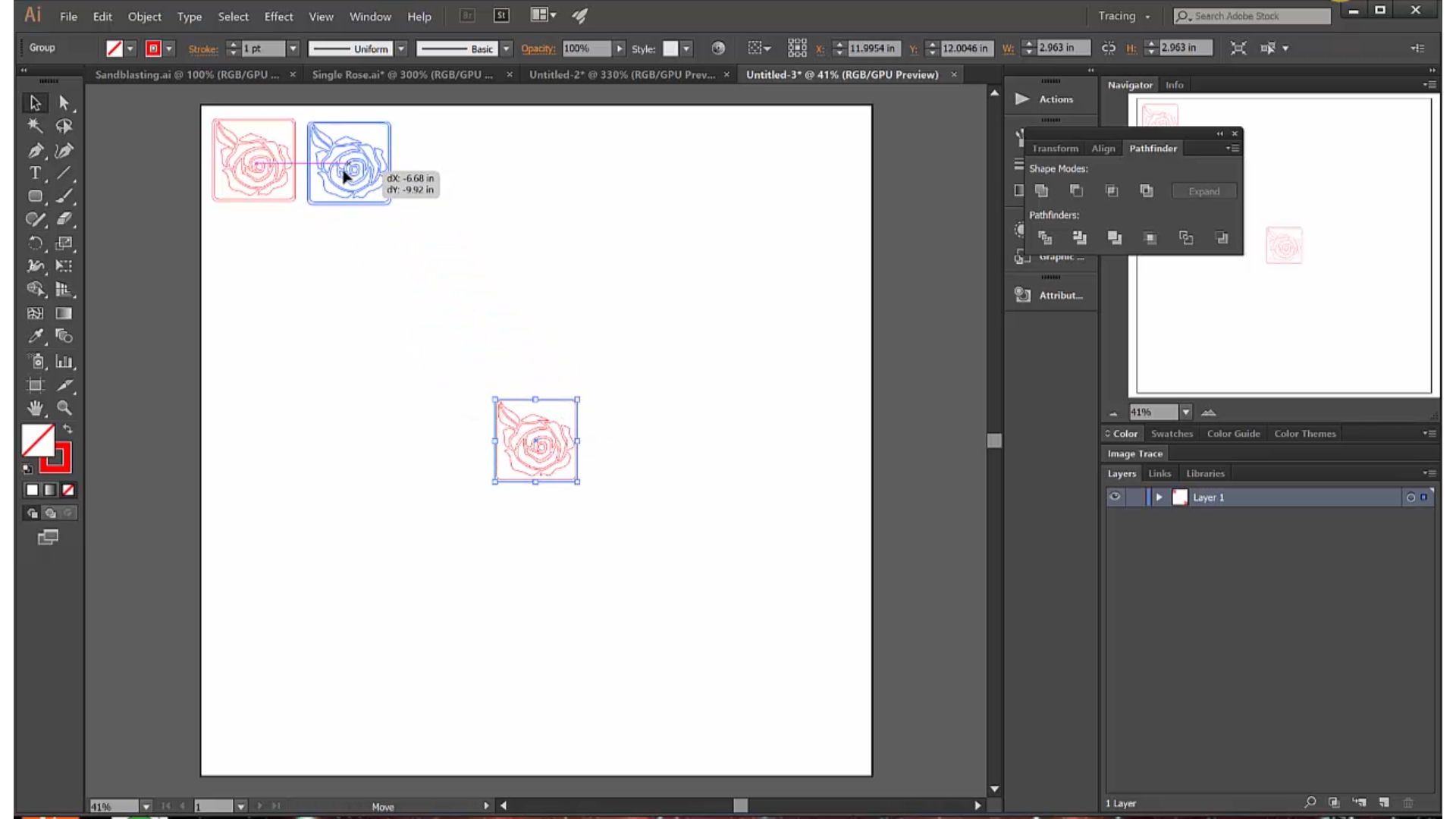
Task: Reset to default fill and stroke
Action: (27, 469)
